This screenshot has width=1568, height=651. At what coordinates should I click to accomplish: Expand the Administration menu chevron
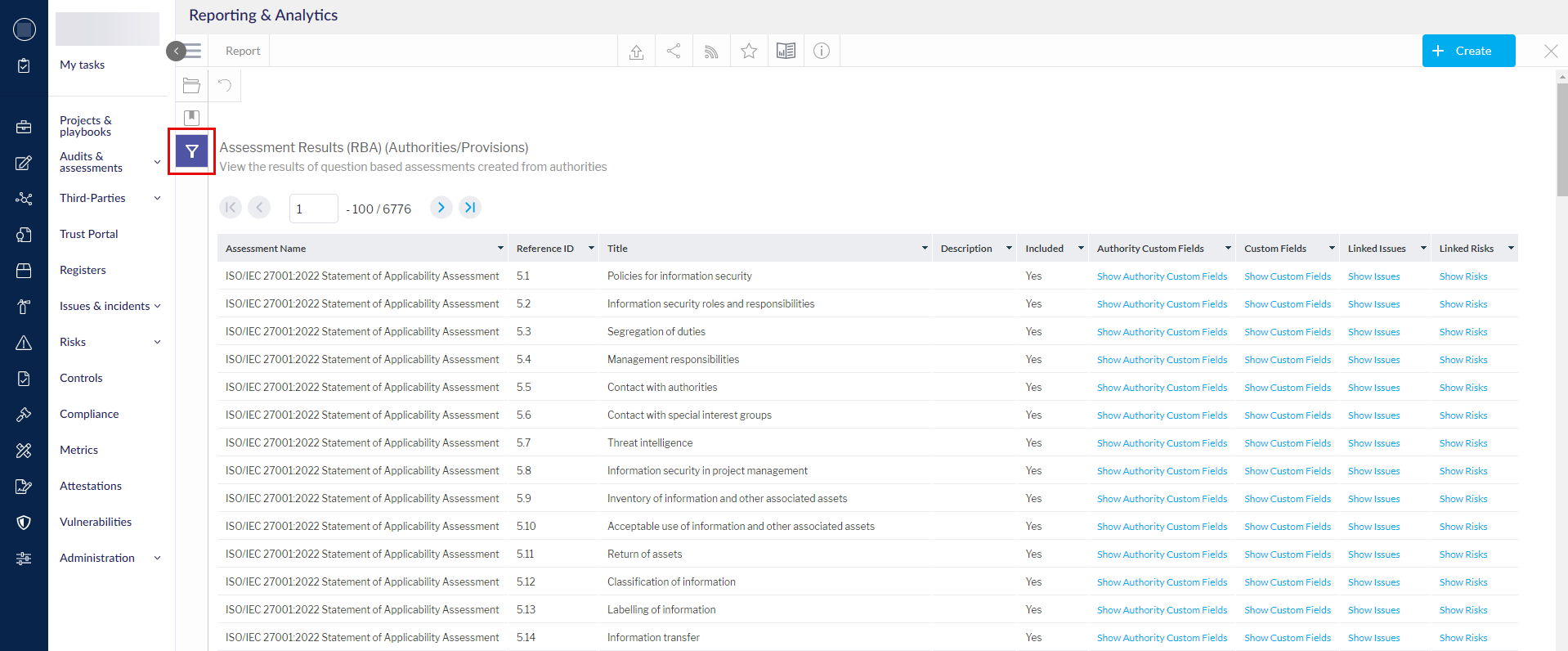(x=158, y=558)
